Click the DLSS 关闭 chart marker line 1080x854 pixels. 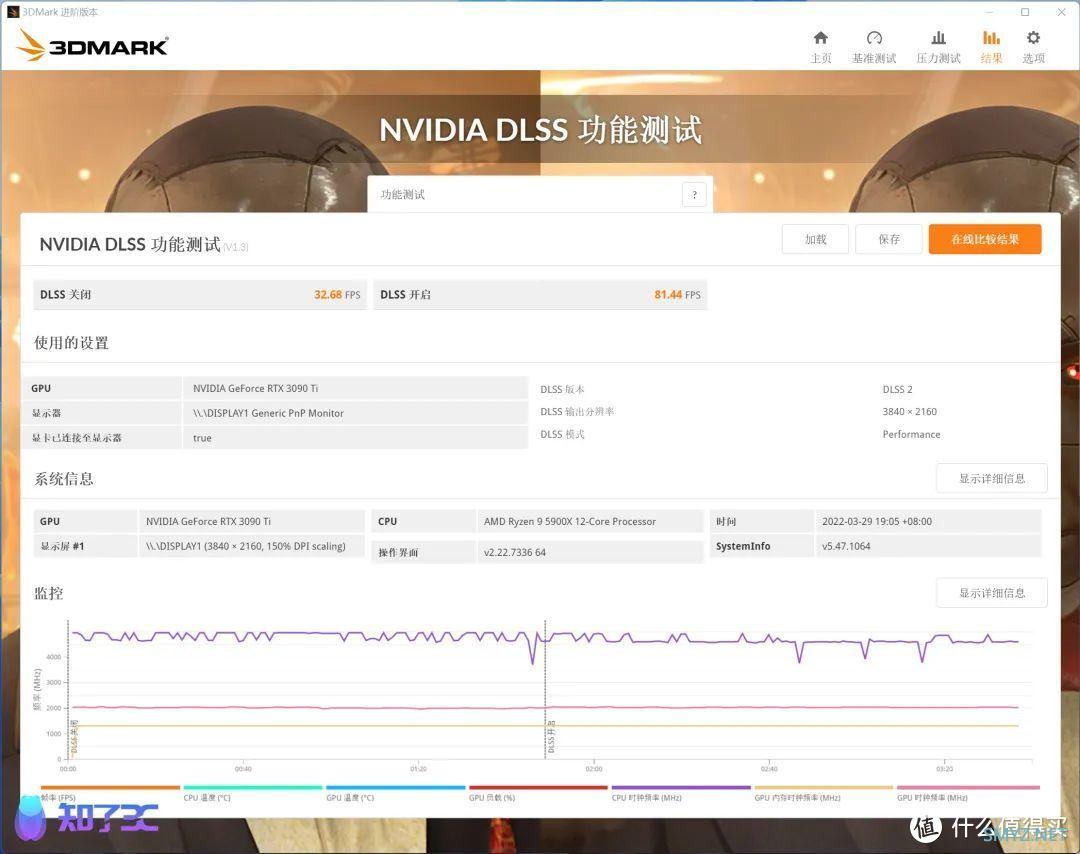tap(68, 689)
